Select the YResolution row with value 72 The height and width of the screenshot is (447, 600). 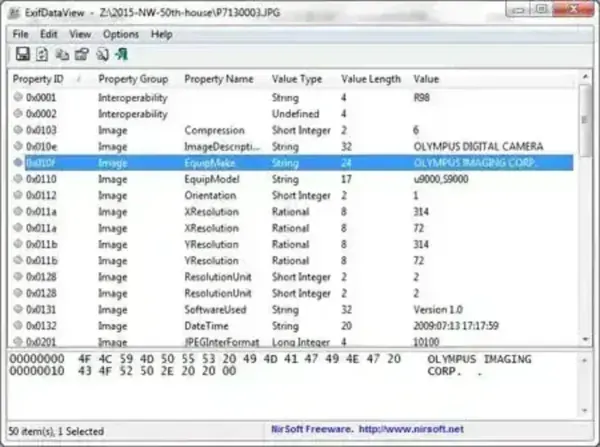pyautogui.click(x=293, y=260)
